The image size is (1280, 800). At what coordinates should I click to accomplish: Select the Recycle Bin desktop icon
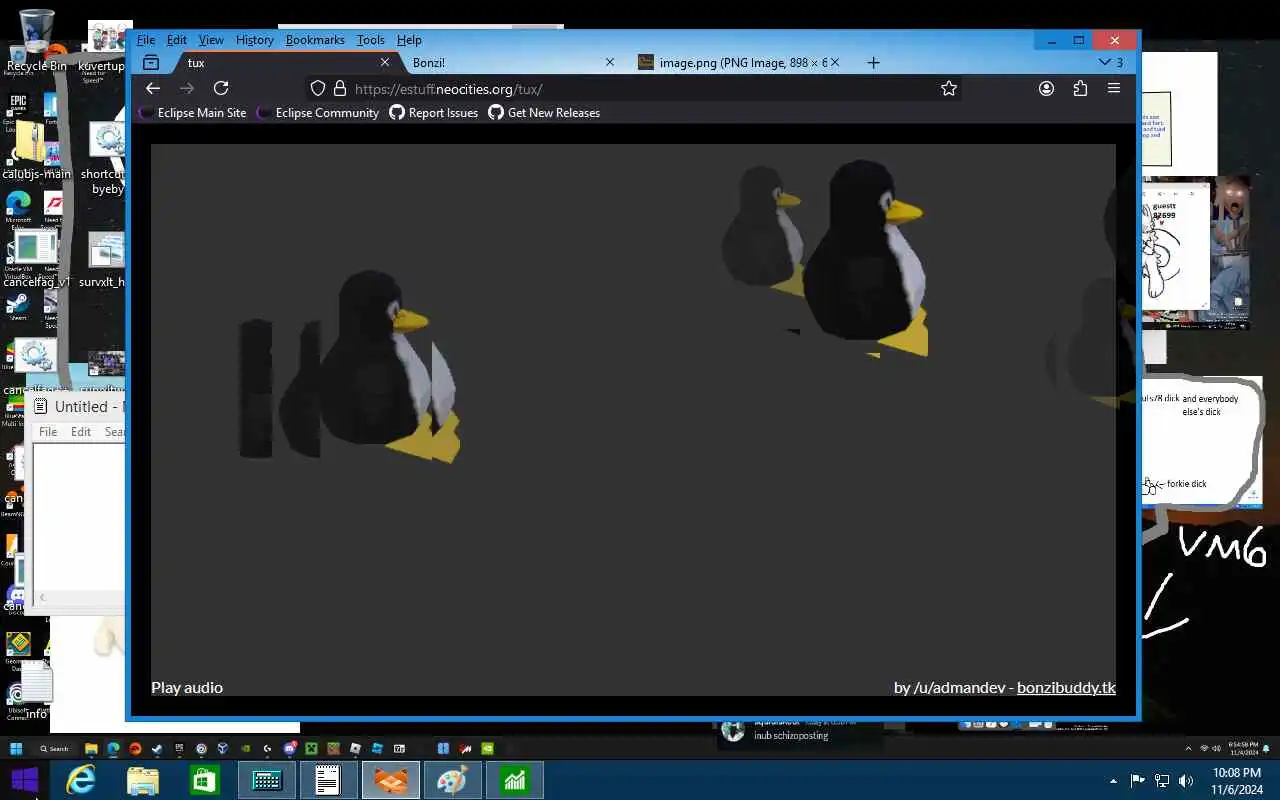(36, 42)
